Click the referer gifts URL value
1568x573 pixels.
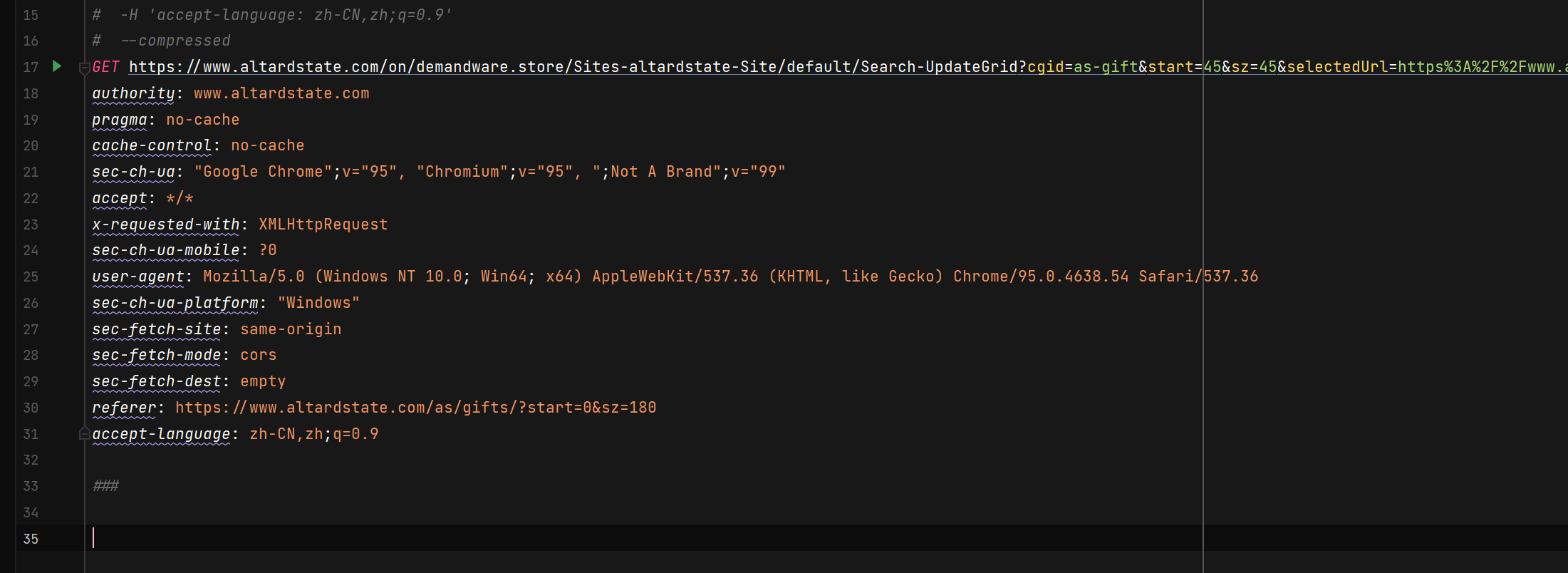coord(416,408)
